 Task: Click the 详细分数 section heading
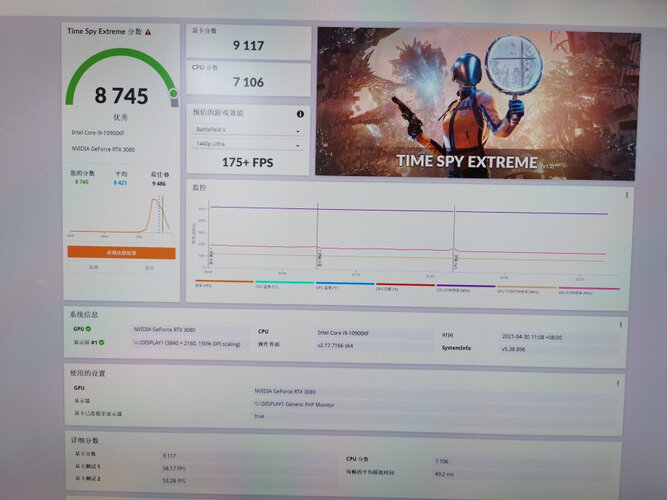[x=85, y=440]
